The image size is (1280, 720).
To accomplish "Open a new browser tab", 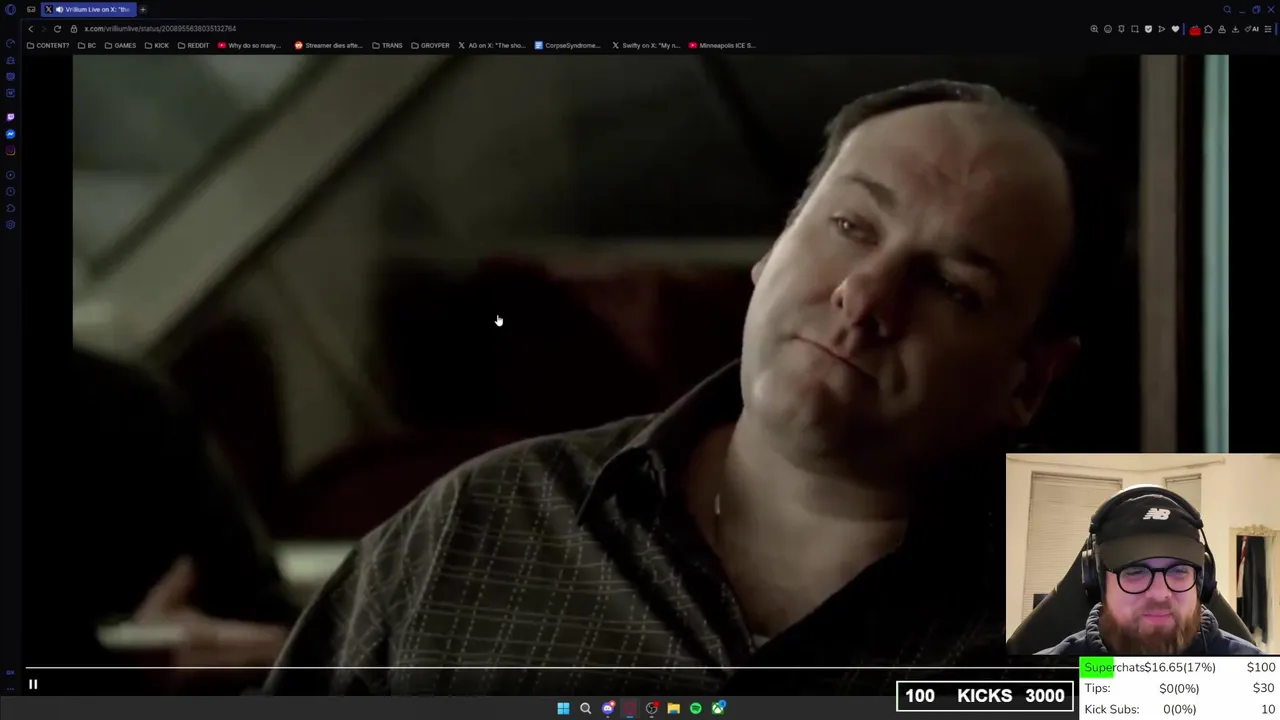I will (x=143, y=9).
